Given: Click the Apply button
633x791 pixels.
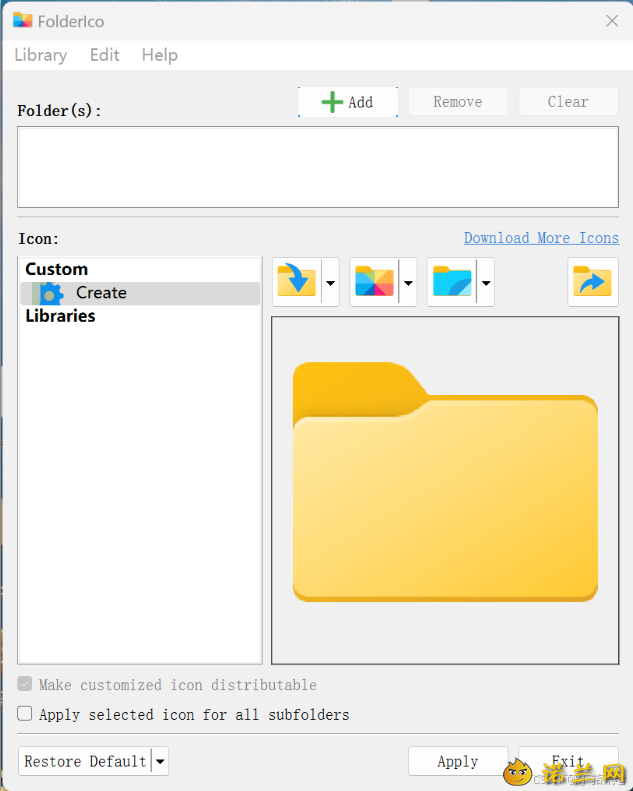Looking at the screenshot, I should [458, 761].
